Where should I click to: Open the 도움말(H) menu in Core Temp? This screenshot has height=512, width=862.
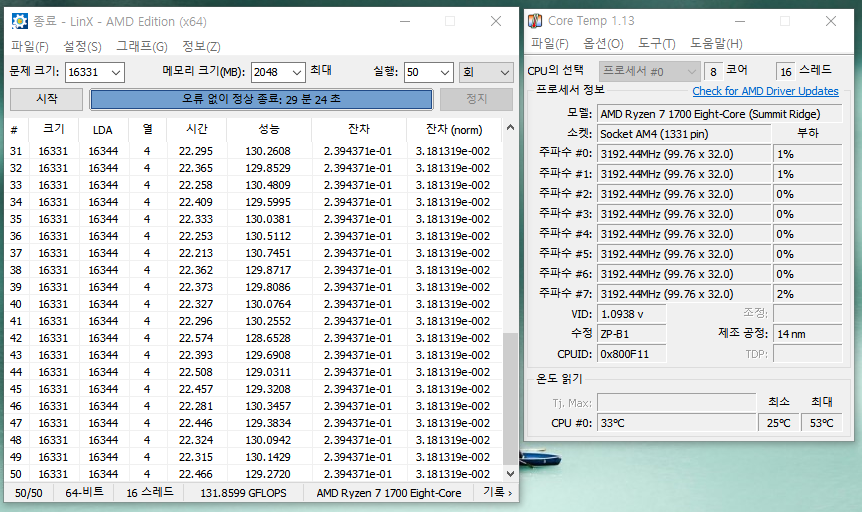(x=716, y=43)
